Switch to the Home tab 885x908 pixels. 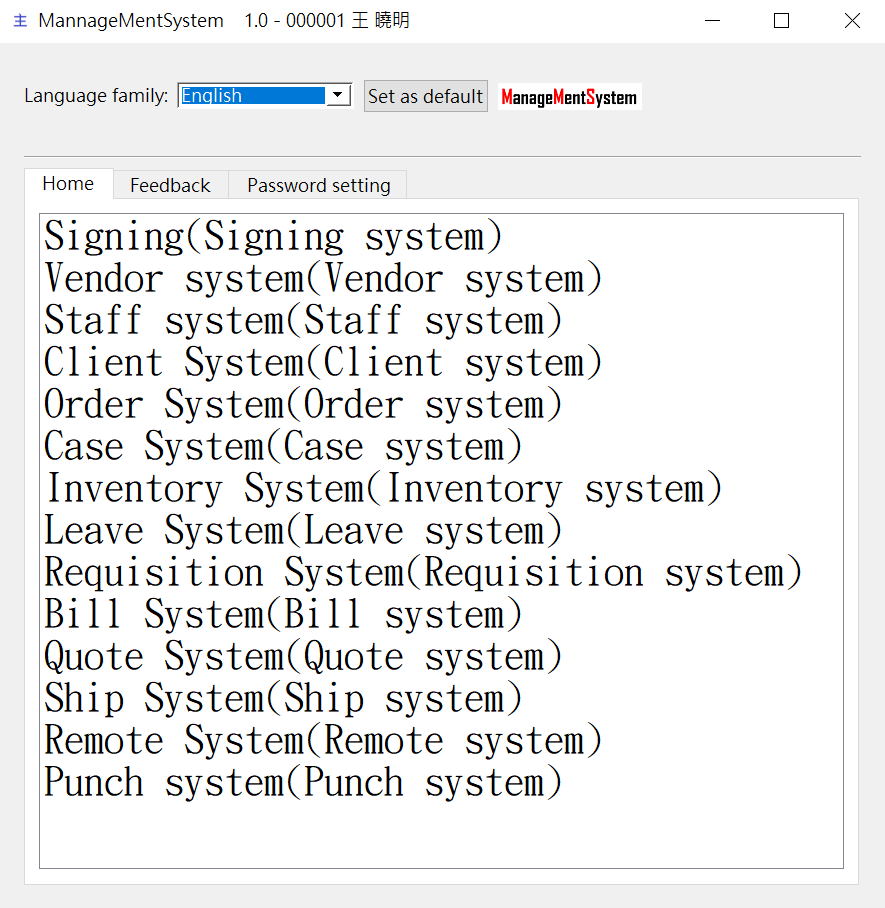tap(68, 184)
